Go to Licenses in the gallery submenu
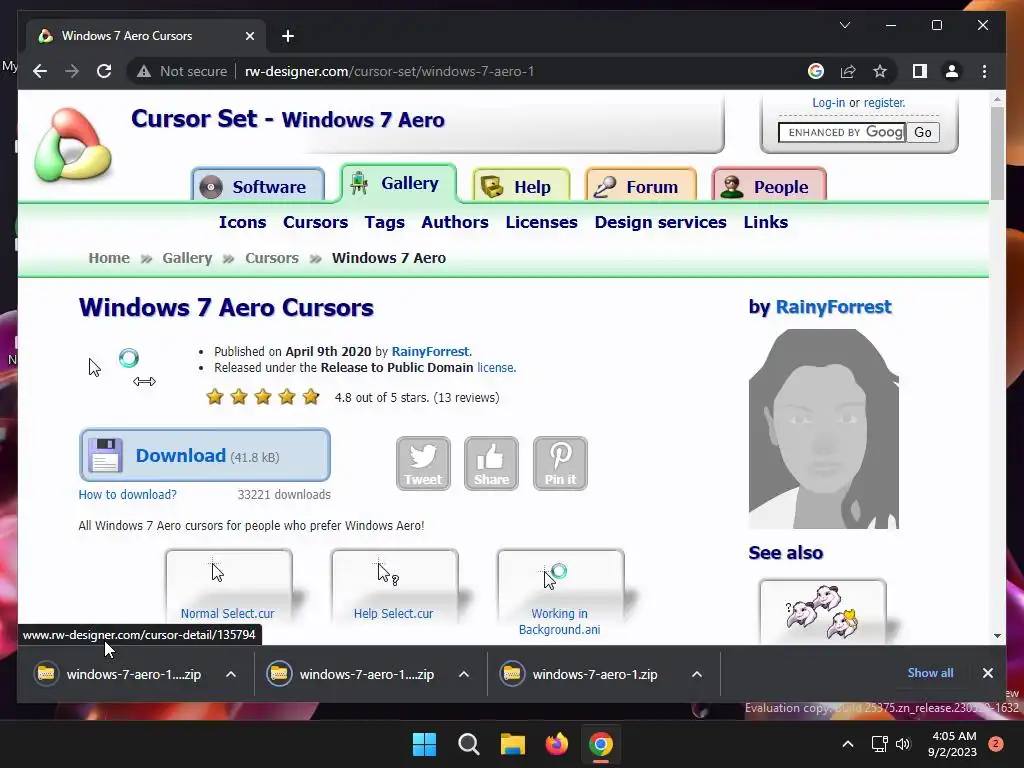 tap(541, 222)
